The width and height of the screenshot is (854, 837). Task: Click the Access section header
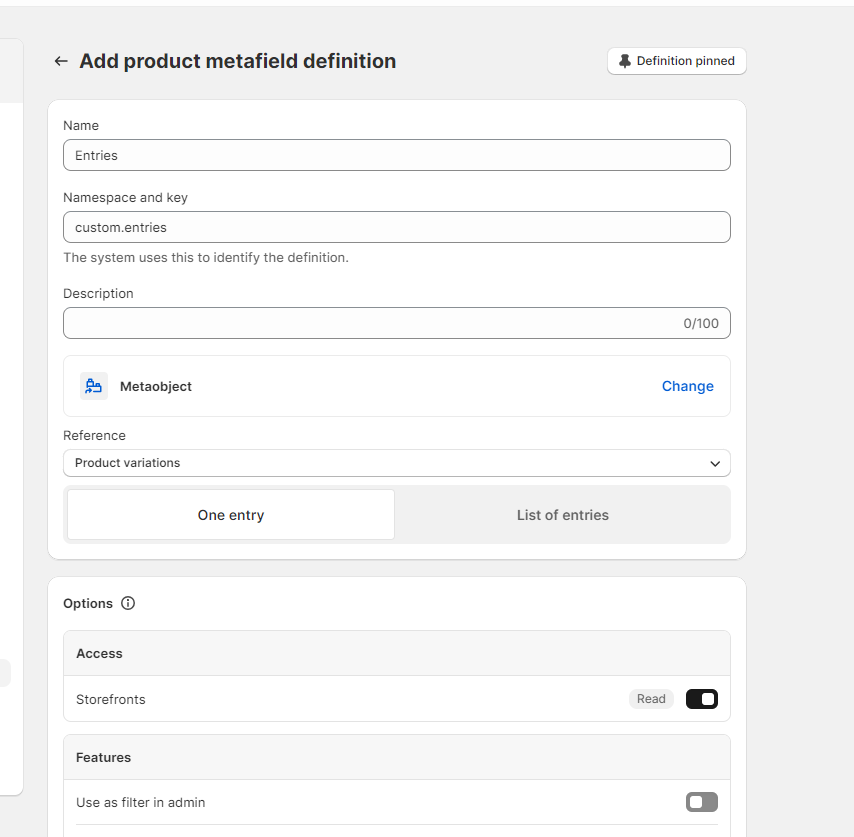coord(99,653)
